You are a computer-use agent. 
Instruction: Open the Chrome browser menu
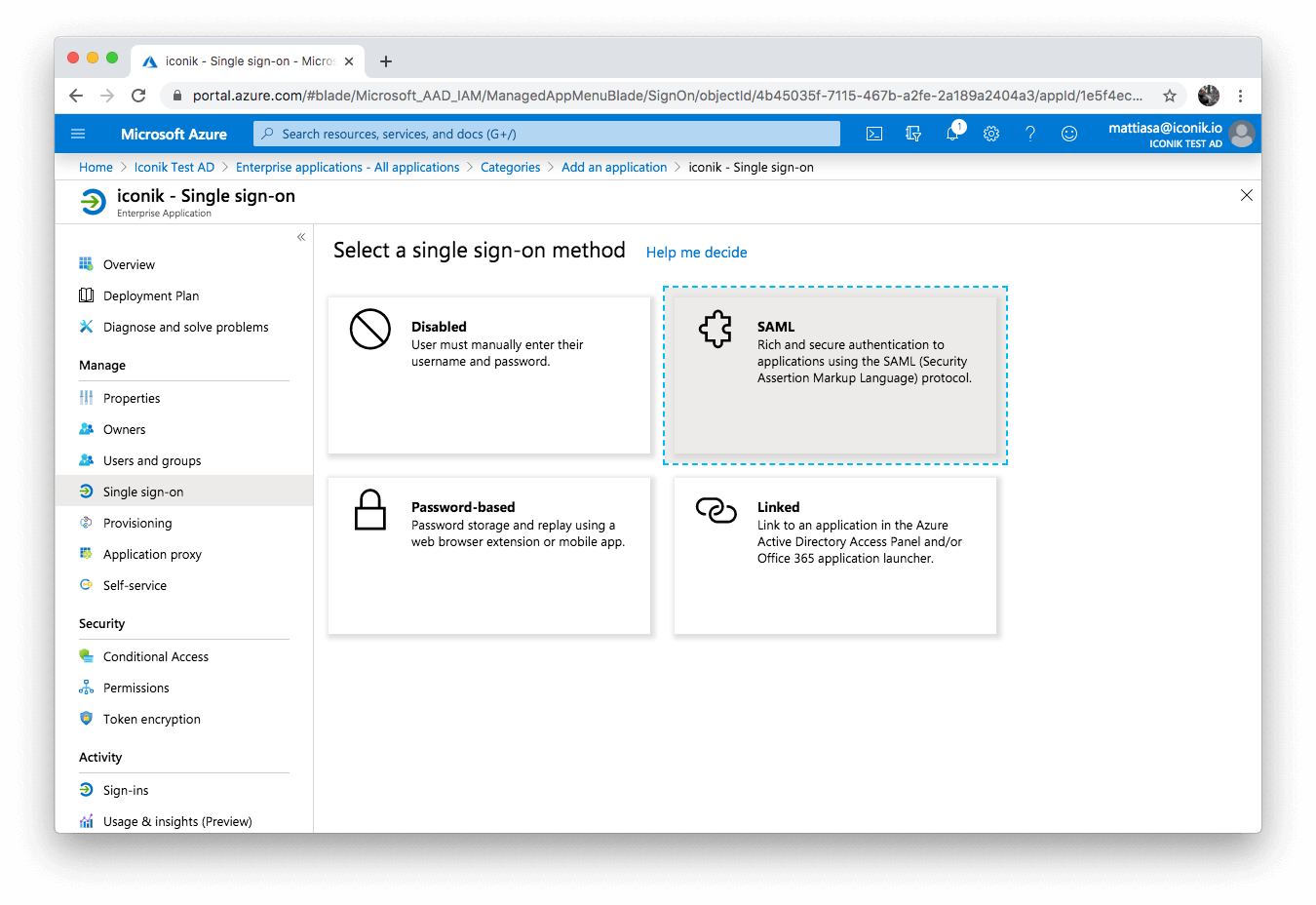tap(1240, 96)
